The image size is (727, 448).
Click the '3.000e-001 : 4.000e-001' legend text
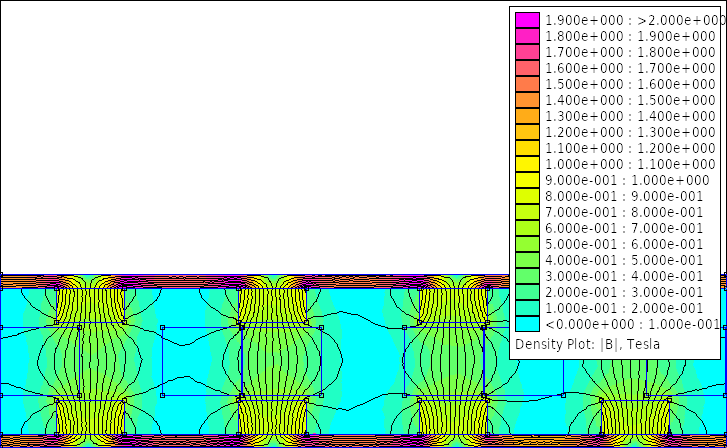pyautogui.click(x=624, y=276)
